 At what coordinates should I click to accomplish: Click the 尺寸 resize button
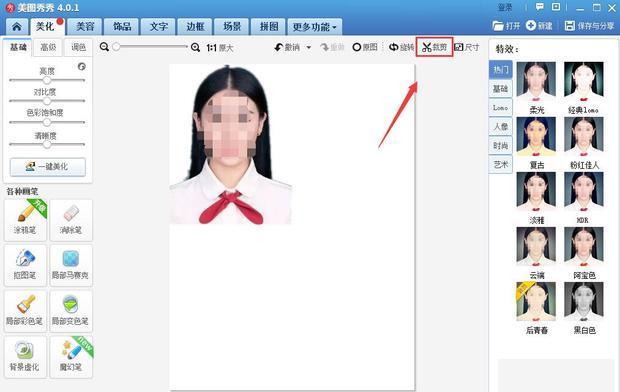click(x=467, y=47)
